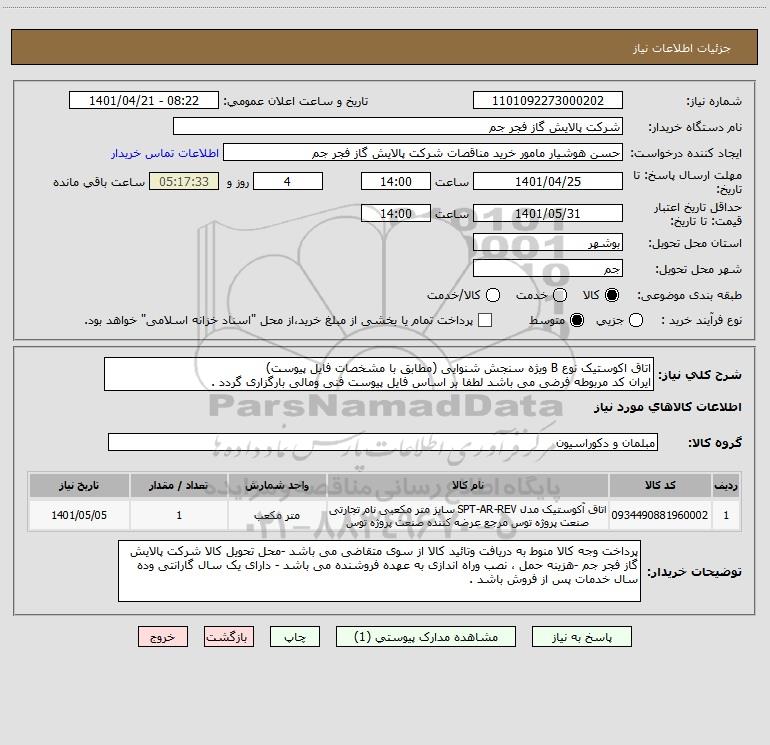Click the واحد شمارش column header
Viewport: 770px width, 745px height.
click(277, 485)
